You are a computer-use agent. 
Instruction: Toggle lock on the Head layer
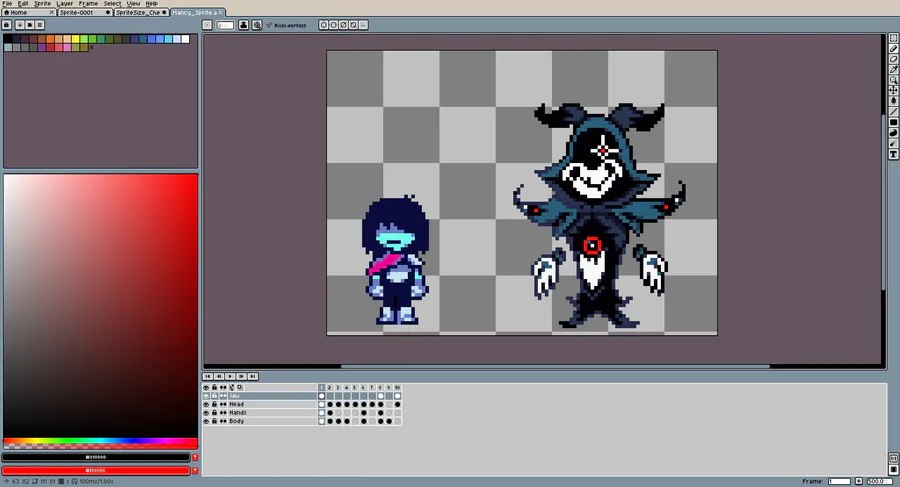point(214,404)
